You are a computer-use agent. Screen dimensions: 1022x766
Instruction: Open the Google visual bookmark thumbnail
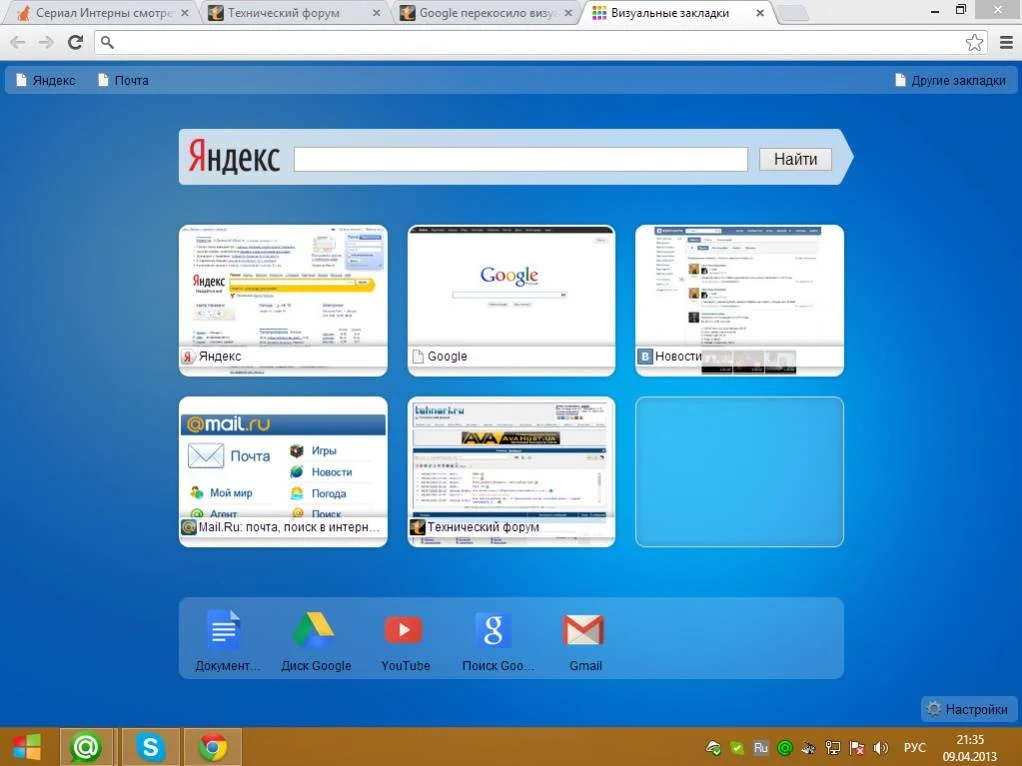click(x=511, y=301)
